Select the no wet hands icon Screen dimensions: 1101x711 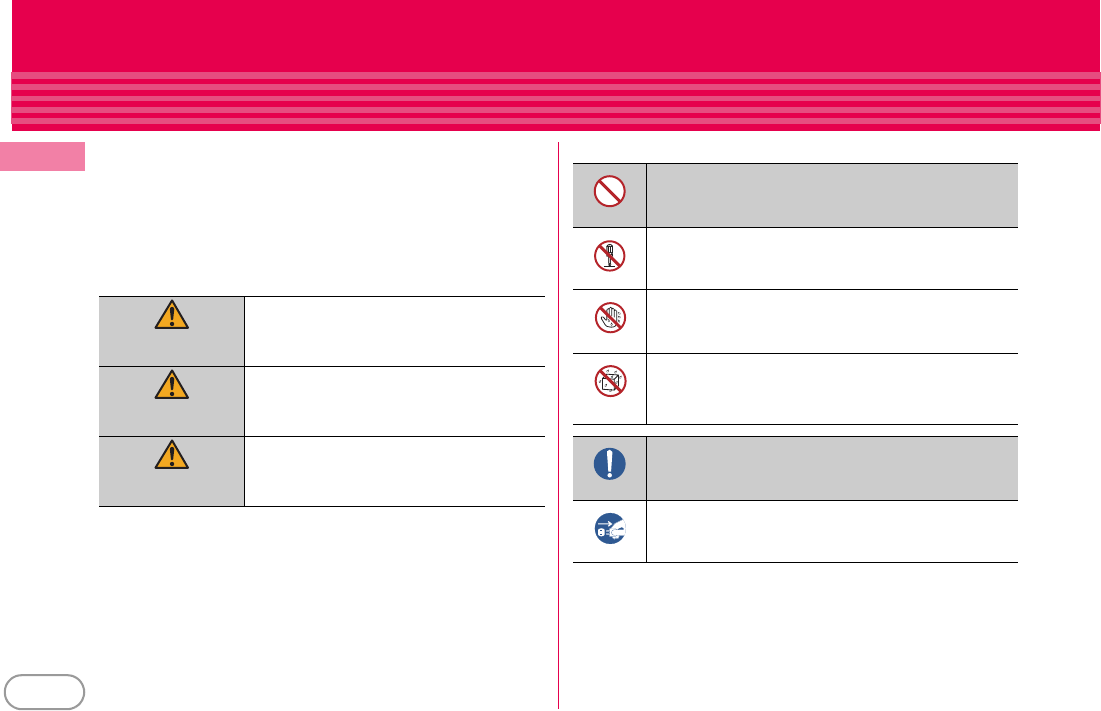click(x=610, y=317)
